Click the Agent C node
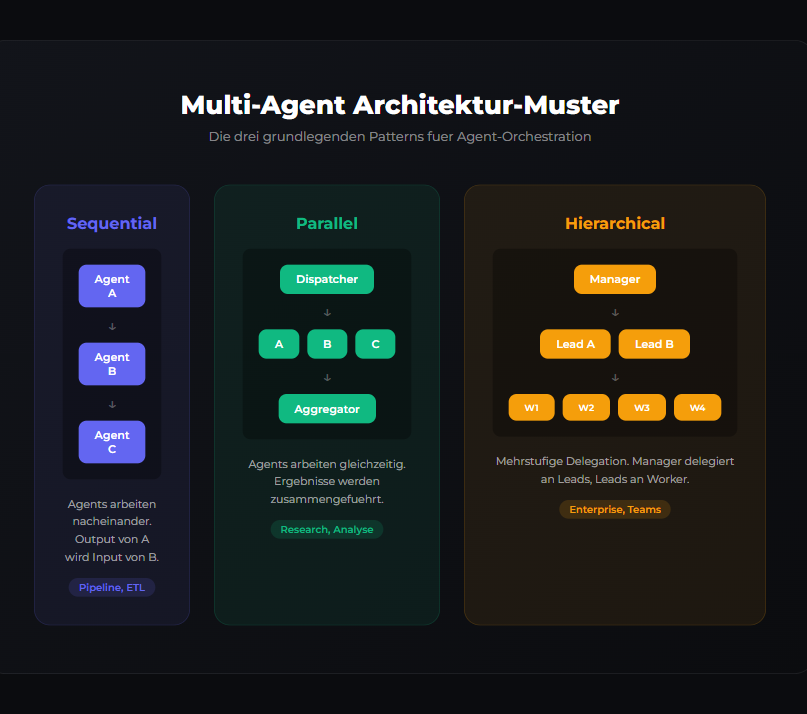The width and height of the screenshot is (807, 714). pos(112,442)
